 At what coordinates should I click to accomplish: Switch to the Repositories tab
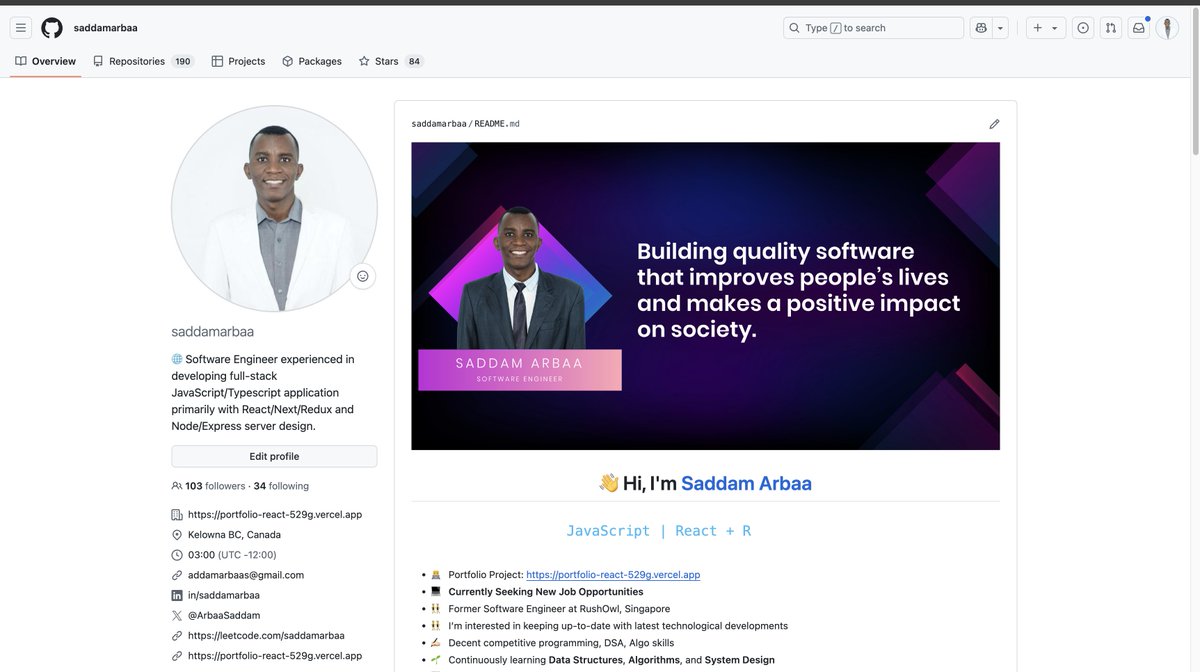136,60
